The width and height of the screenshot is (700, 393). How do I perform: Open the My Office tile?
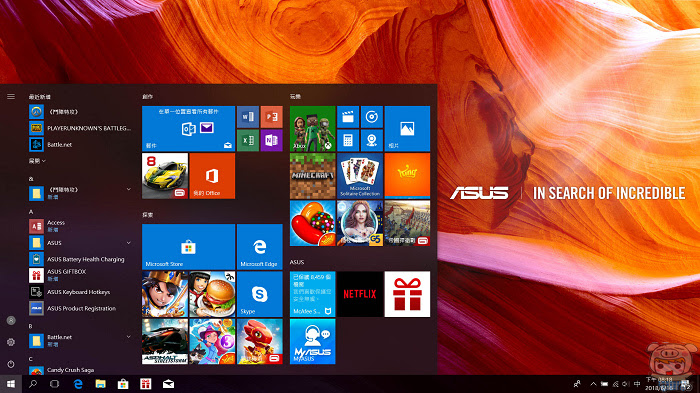pyautogui.click(x=212, y=176)
